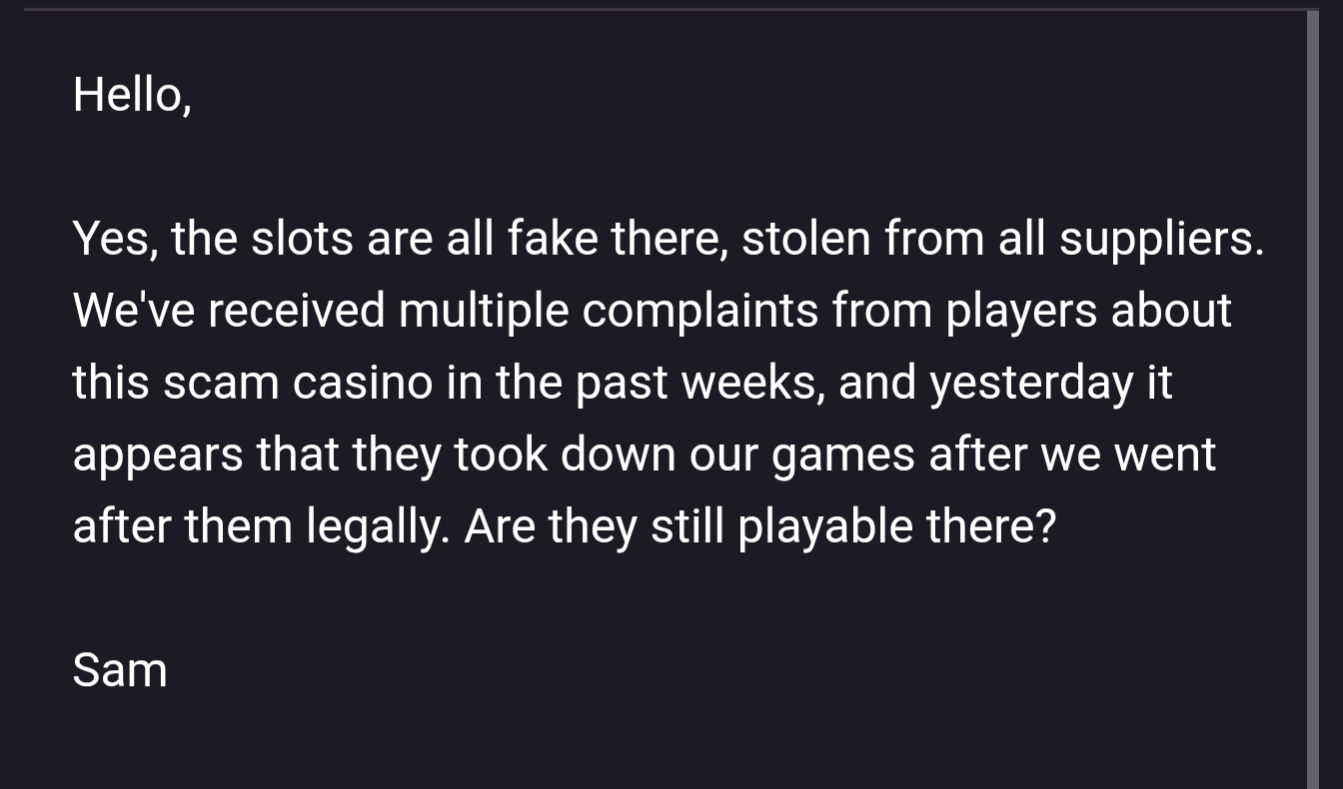
Task: Click the word "suppliers." in the message
Action: 1161,239
